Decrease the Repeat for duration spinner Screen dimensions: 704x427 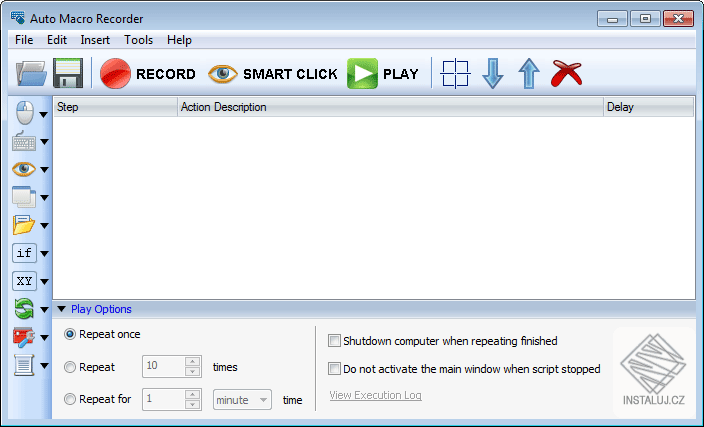(193, 405)
